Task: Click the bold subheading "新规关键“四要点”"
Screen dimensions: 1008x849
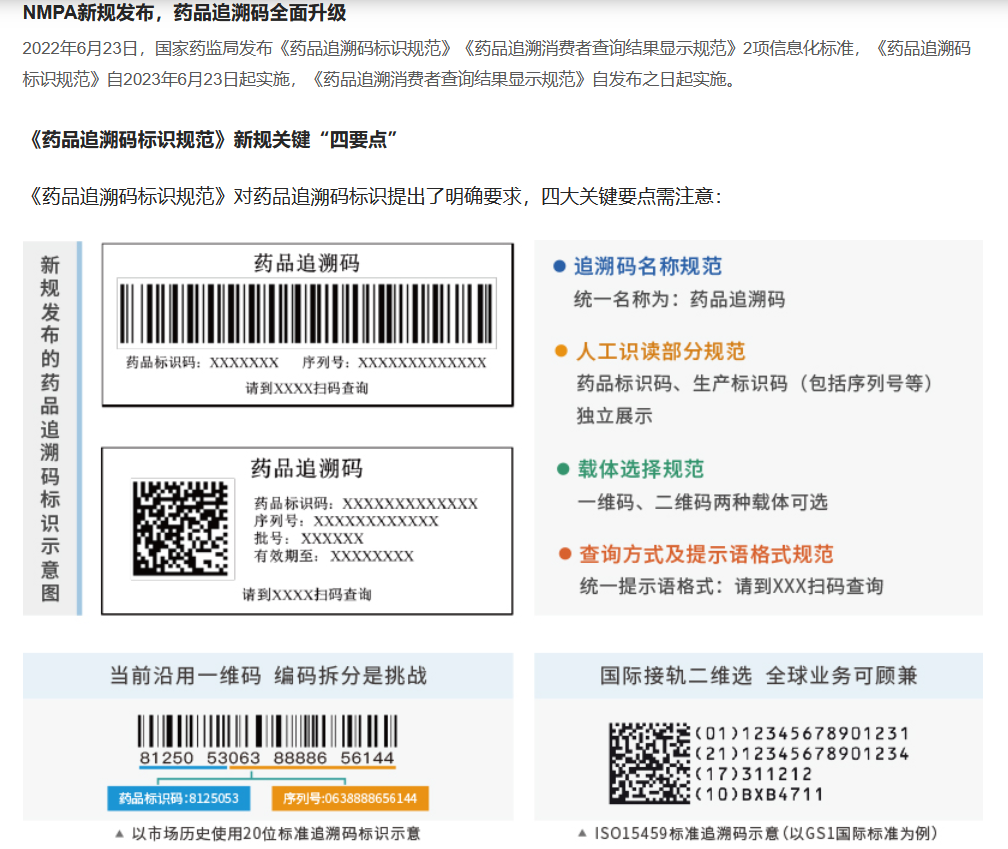Action: (x=315, y=139)
